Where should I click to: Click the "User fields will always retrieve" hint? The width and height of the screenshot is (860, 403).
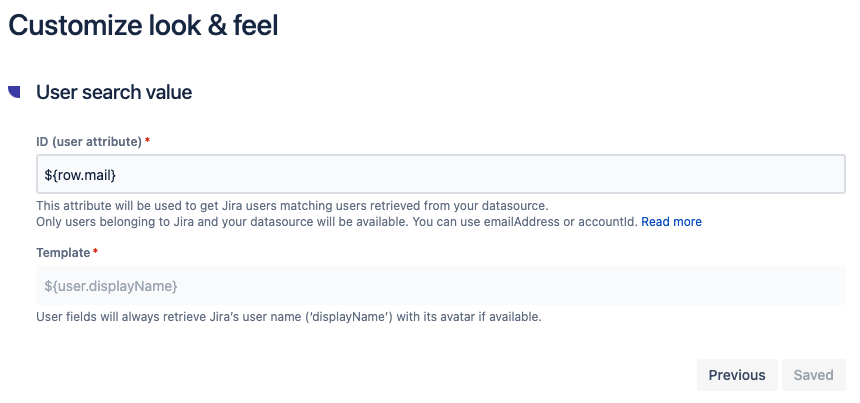click(x=288, y=317)
